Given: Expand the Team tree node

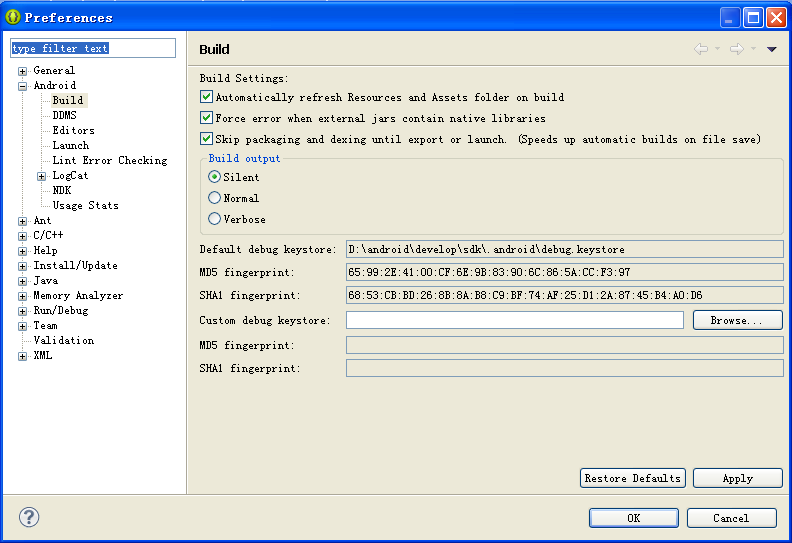Looking at the screenshot, I should click(x=22, y=326).
